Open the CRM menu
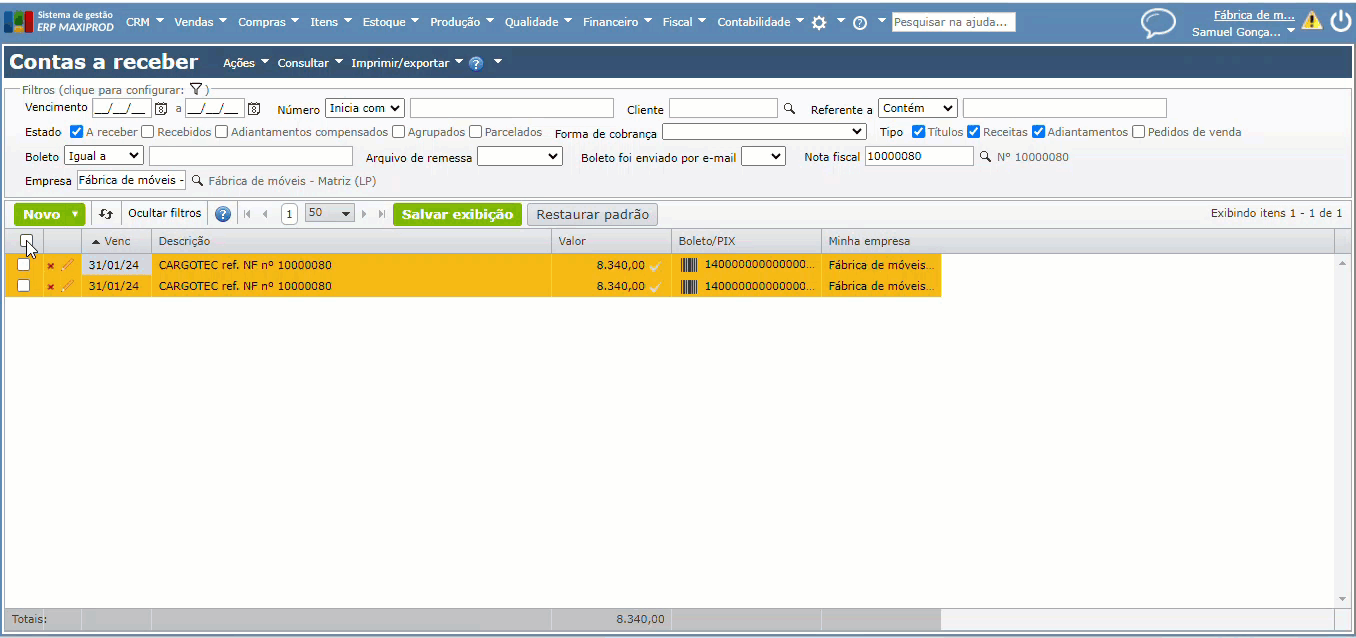Screen dimensions: 1356x638 144,22
